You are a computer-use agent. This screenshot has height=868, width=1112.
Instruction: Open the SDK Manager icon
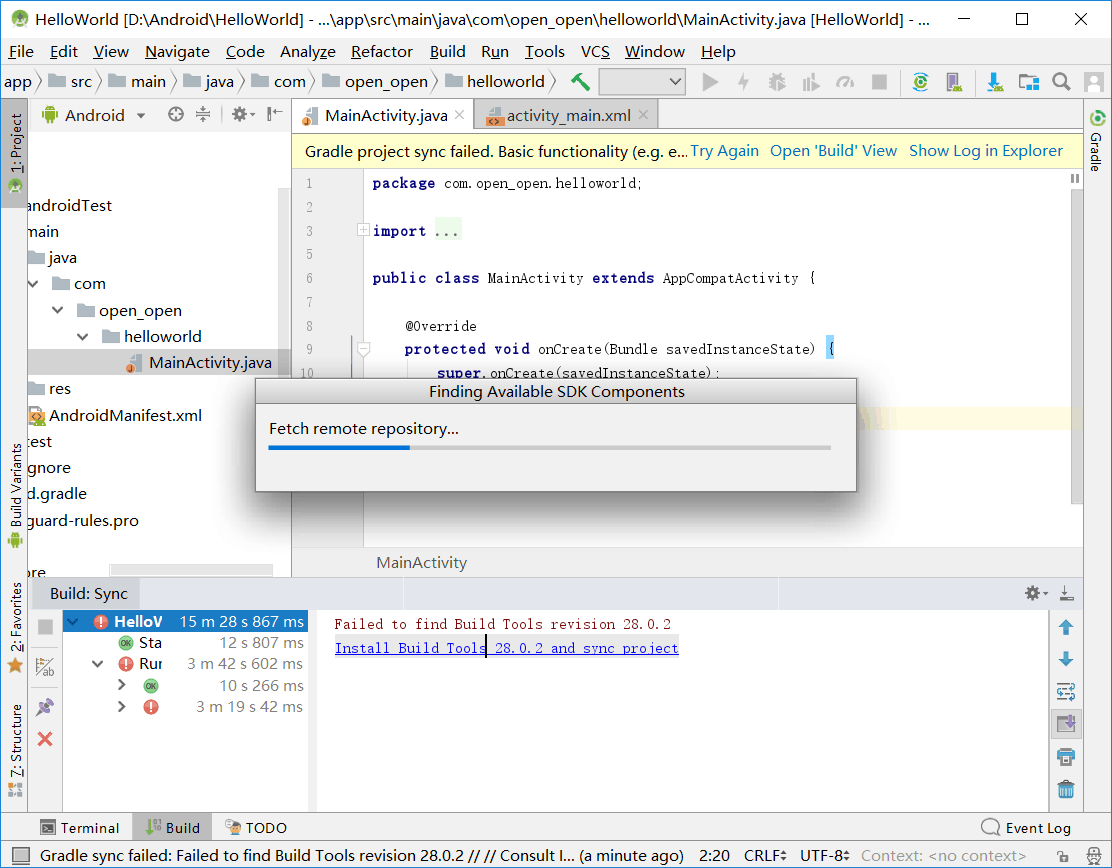995,82
